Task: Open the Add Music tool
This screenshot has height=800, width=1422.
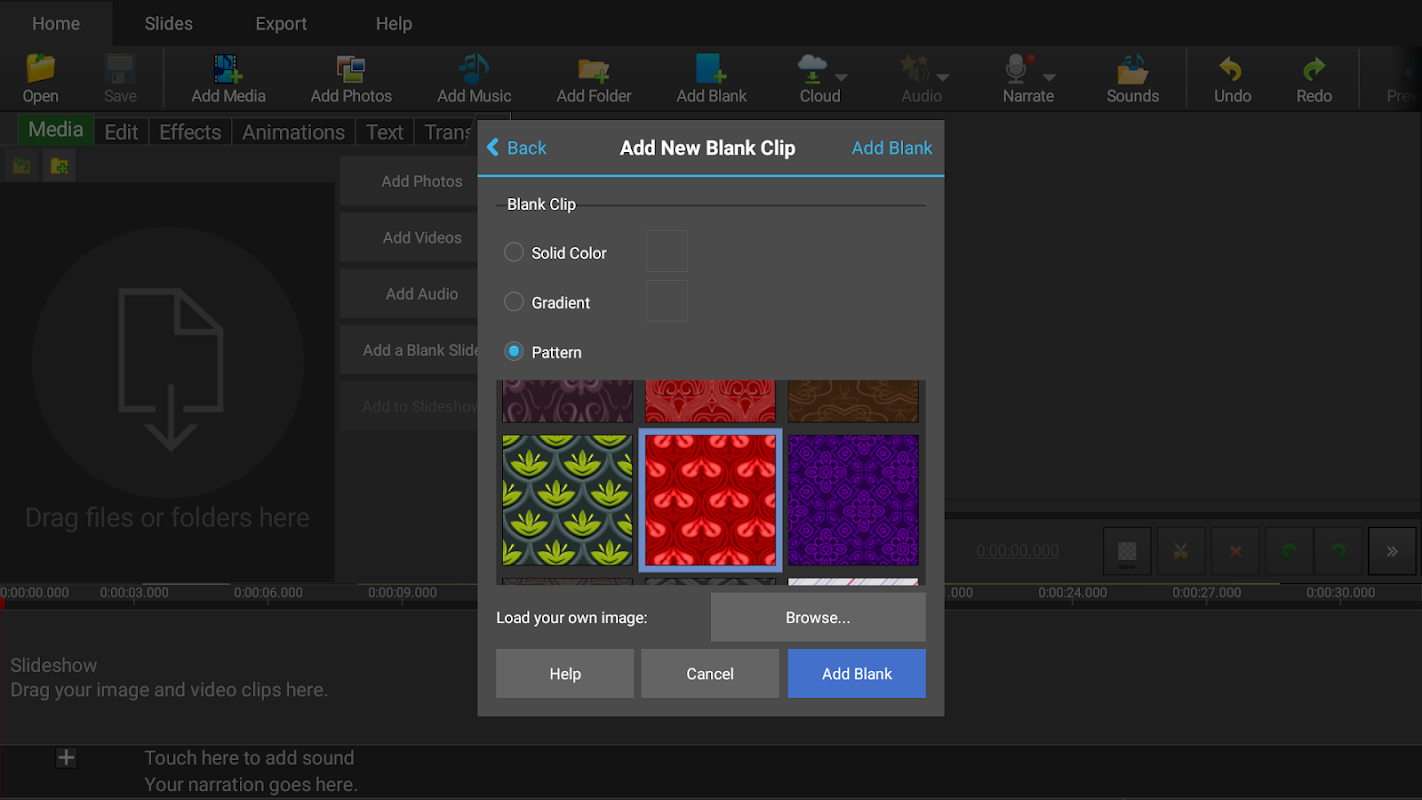Action: [x=474, y=70]
